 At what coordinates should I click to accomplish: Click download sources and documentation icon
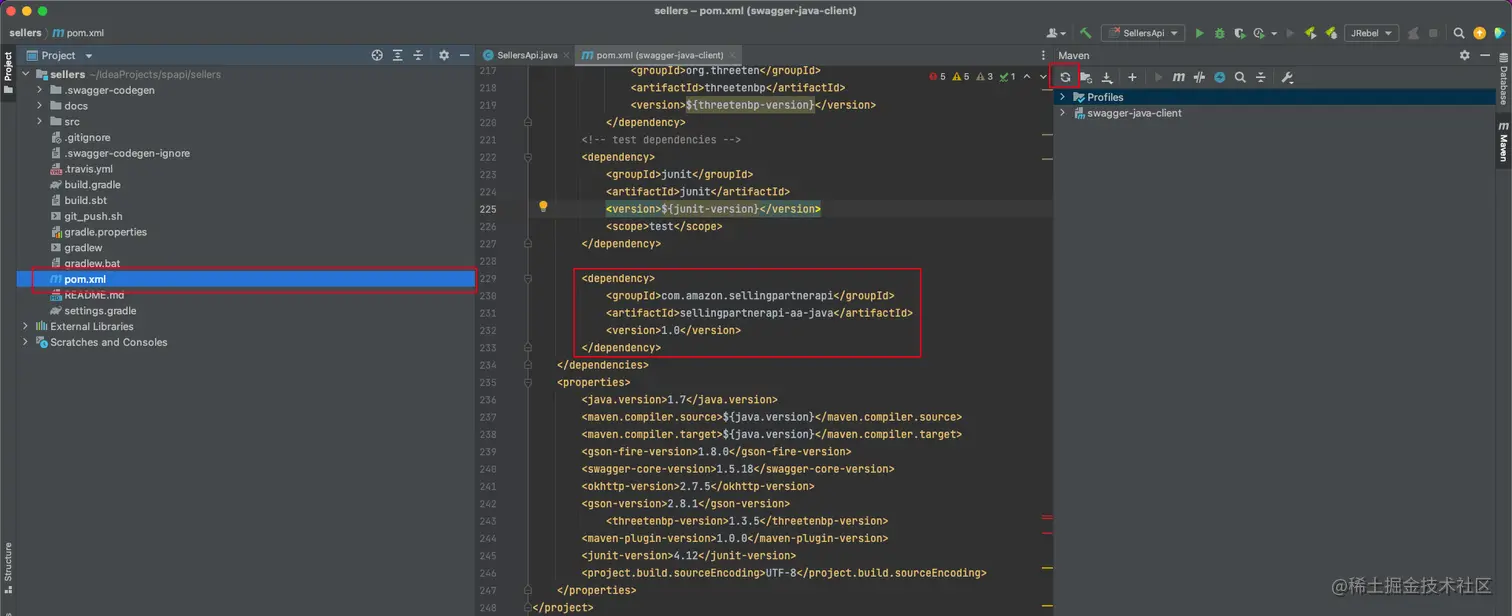tap(1107, 77)
